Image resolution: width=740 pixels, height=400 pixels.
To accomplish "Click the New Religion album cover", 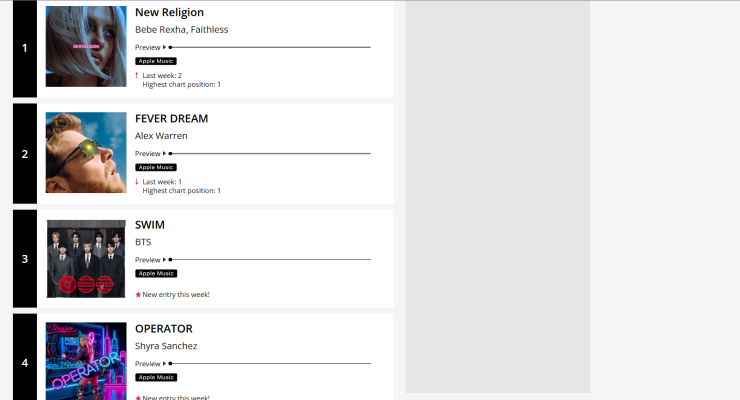I will 86,47.
